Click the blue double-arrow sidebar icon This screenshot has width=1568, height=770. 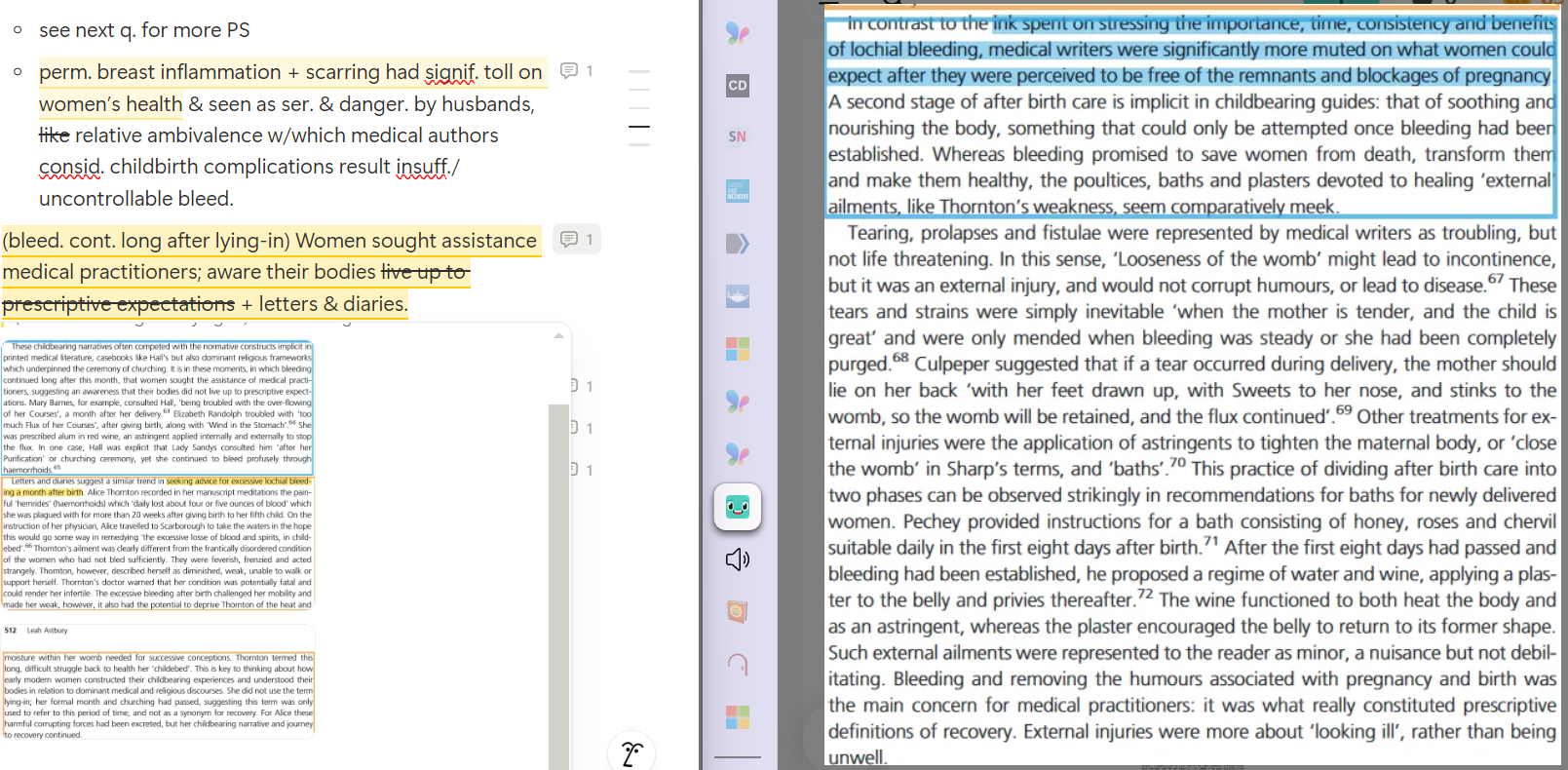(x=738, y=243)
